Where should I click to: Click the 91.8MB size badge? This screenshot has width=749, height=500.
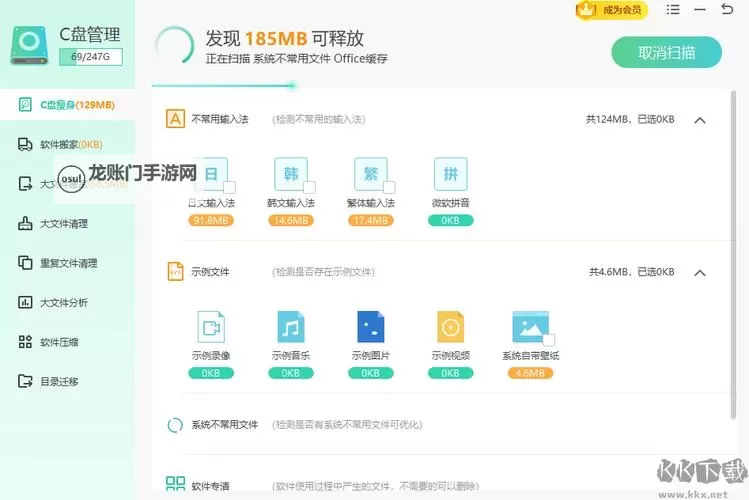pos(211,221)
